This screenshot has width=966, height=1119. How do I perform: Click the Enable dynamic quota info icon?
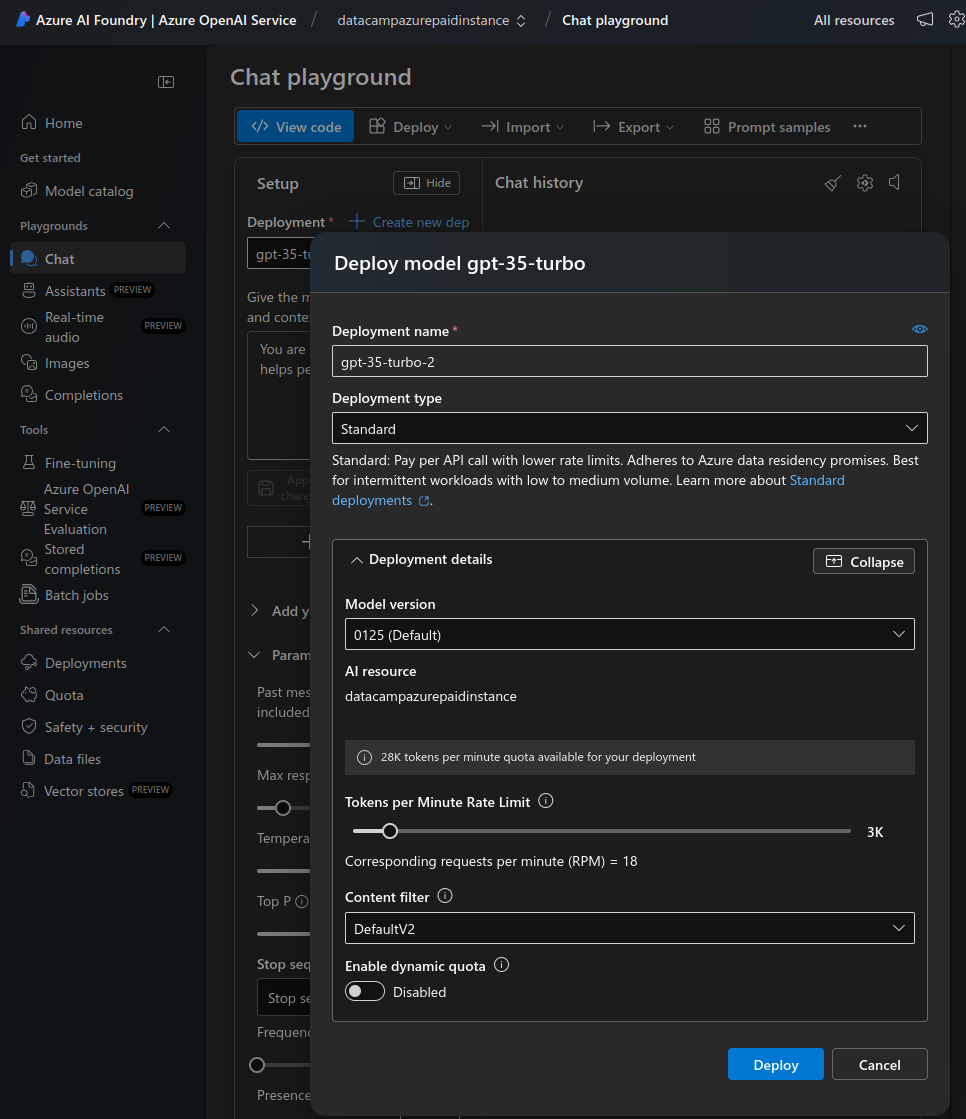[502, 965]
